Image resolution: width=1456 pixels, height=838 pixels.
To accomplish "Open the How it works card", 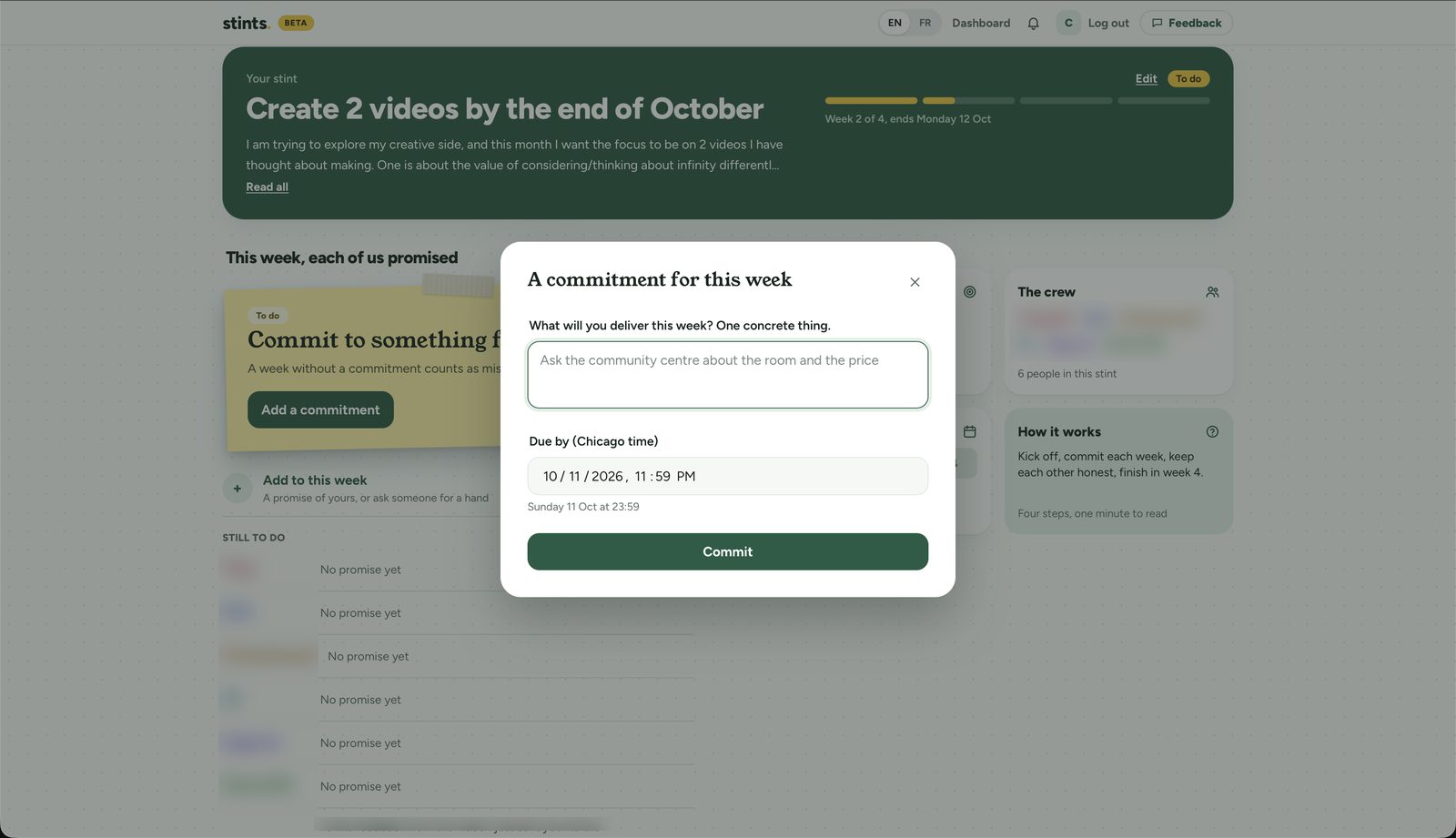I will (1118, 471).
